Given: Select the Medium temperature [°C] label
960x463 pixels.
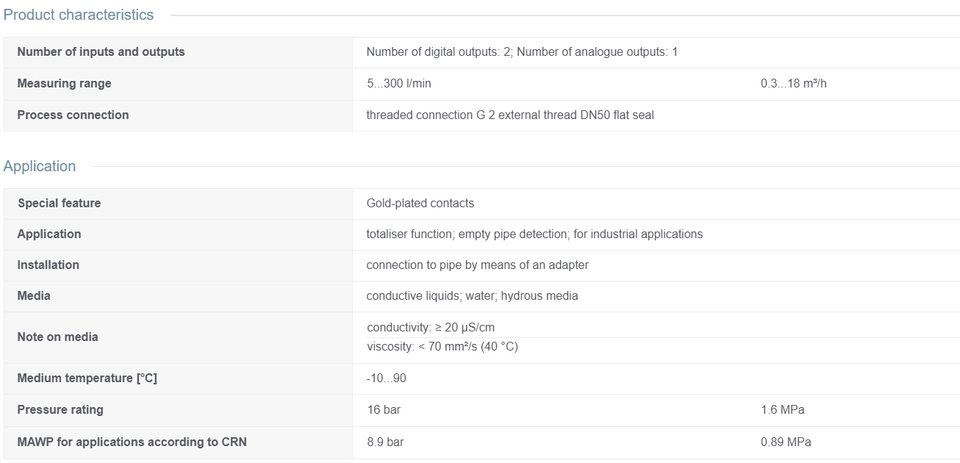Looking at the screenshot, I should coord(87,378).
